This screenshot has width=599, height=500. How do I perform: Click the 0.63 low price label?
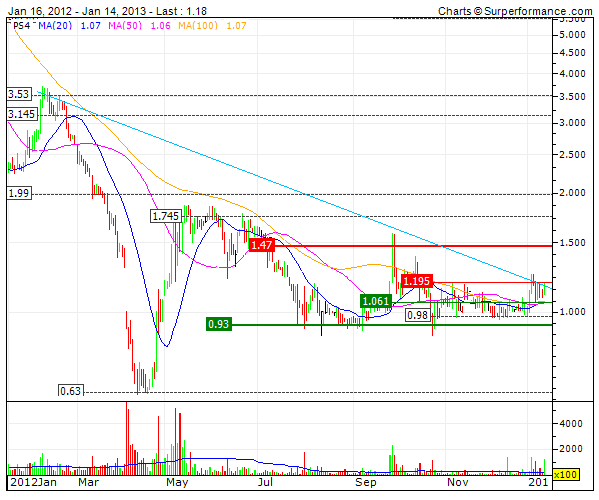(71, 391)
